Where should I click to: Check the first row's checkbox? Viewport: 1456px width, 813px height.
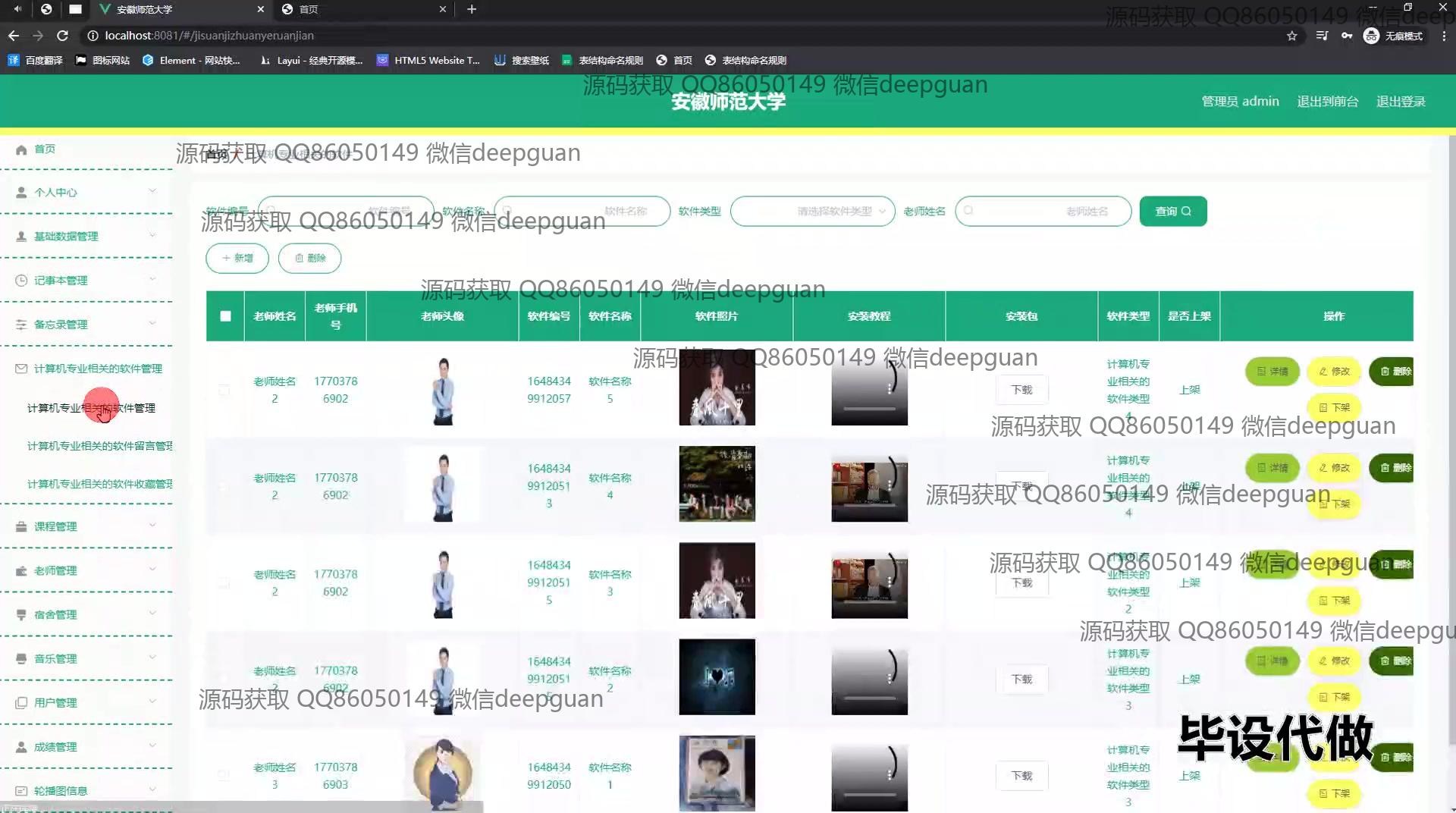pos(224,390)
